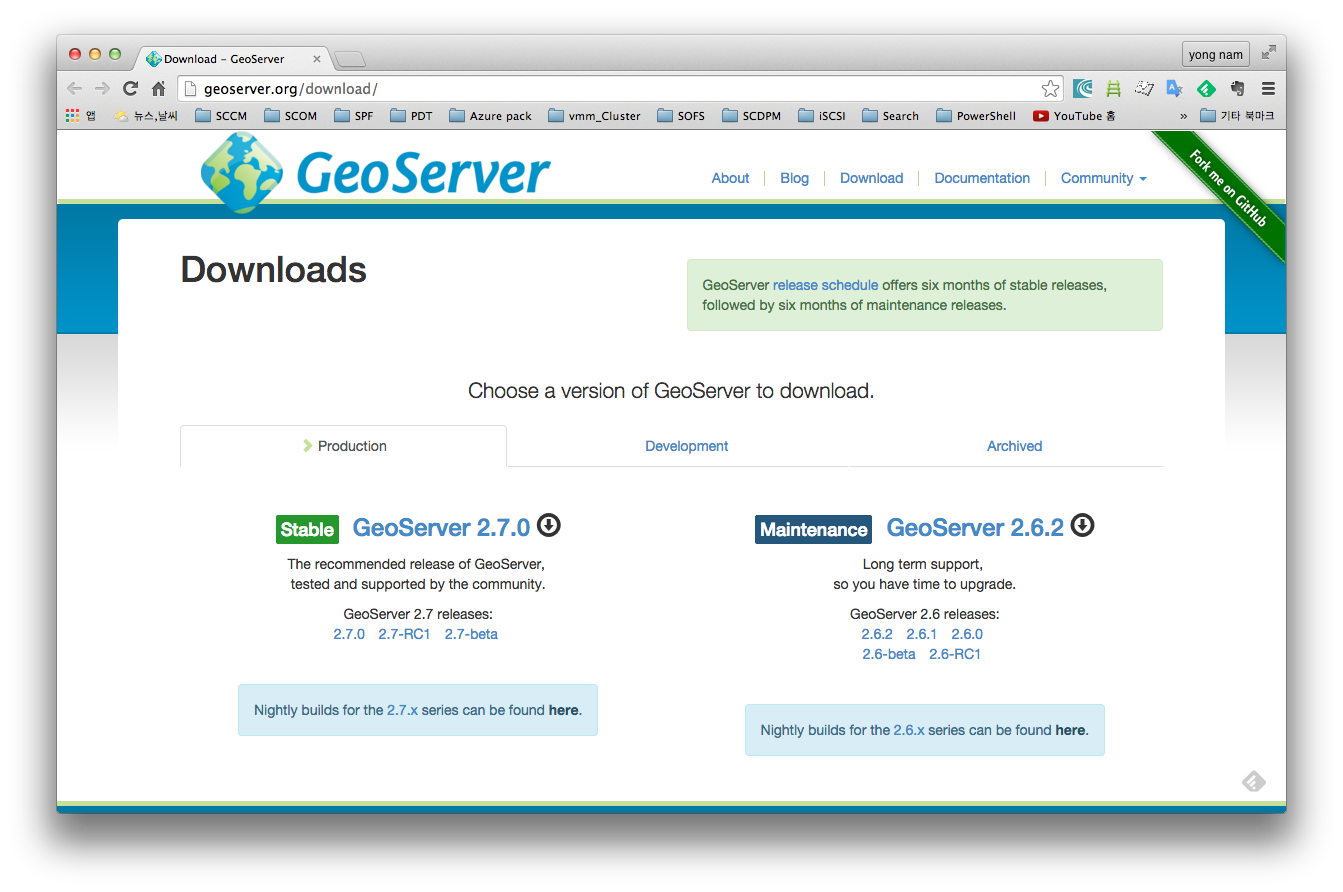1343x892 pixels.
Task: Open the SCDPM bookmark folder
Action: (x=751, y=116)
